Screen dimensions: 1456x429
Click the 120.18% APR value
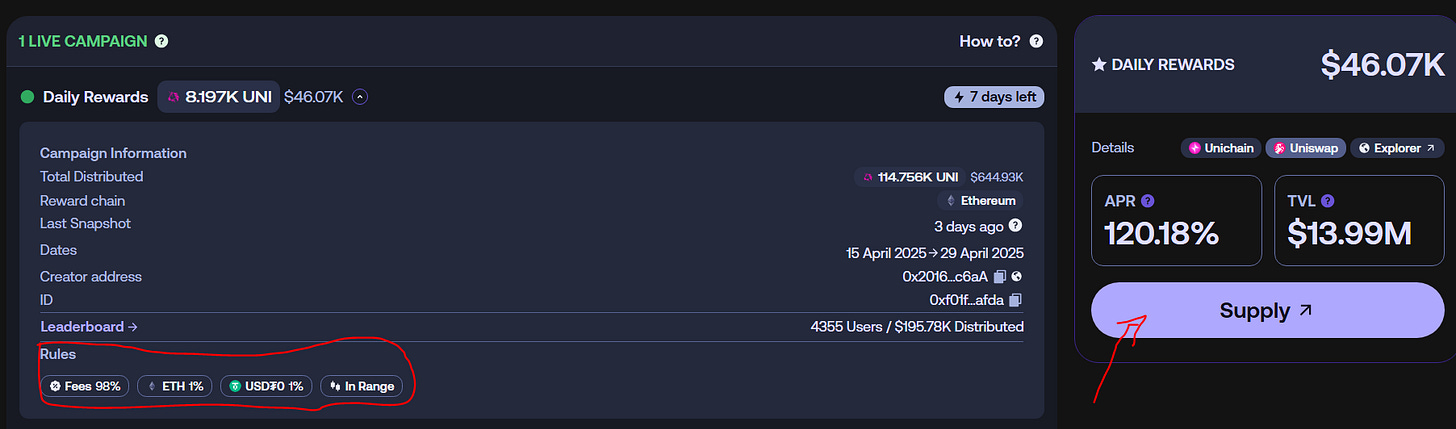coord(1161,234)
